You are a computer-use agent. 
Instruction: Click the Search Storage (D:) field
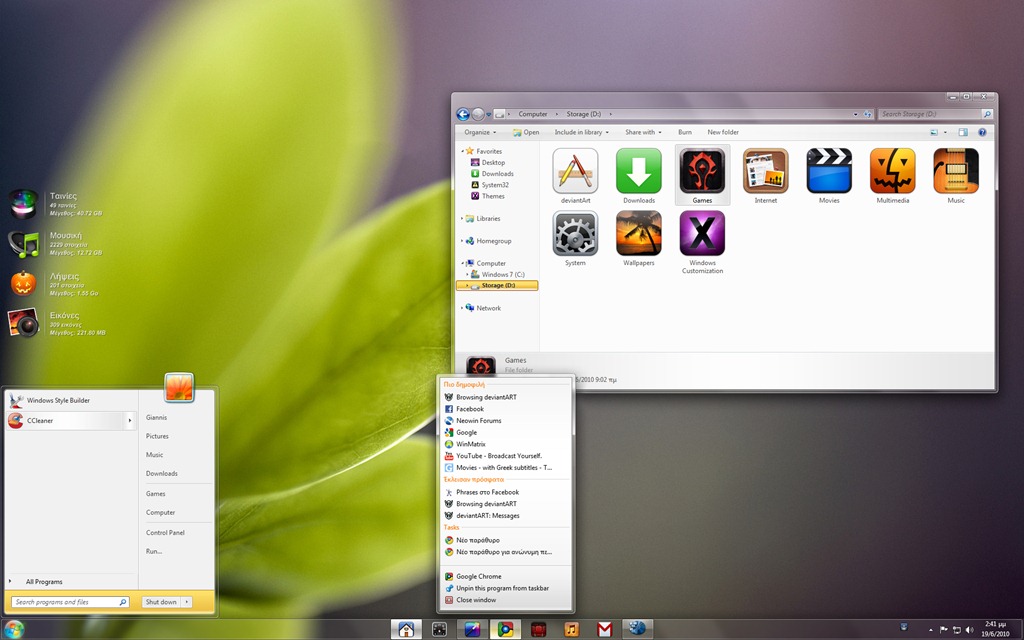tap(930, 114)
